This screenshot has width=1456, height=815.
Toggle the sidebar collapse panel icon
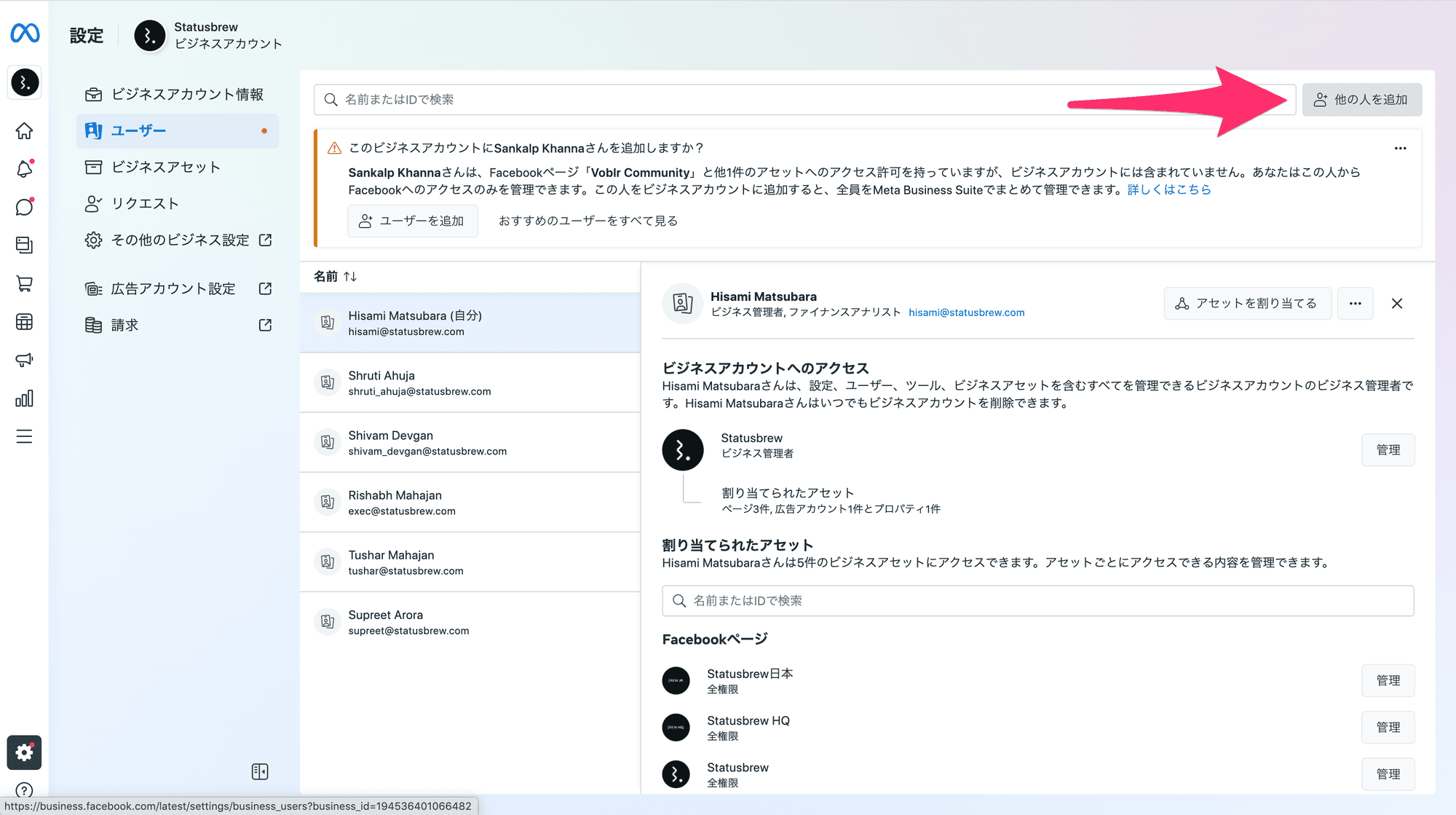click(x=260, y=771)
